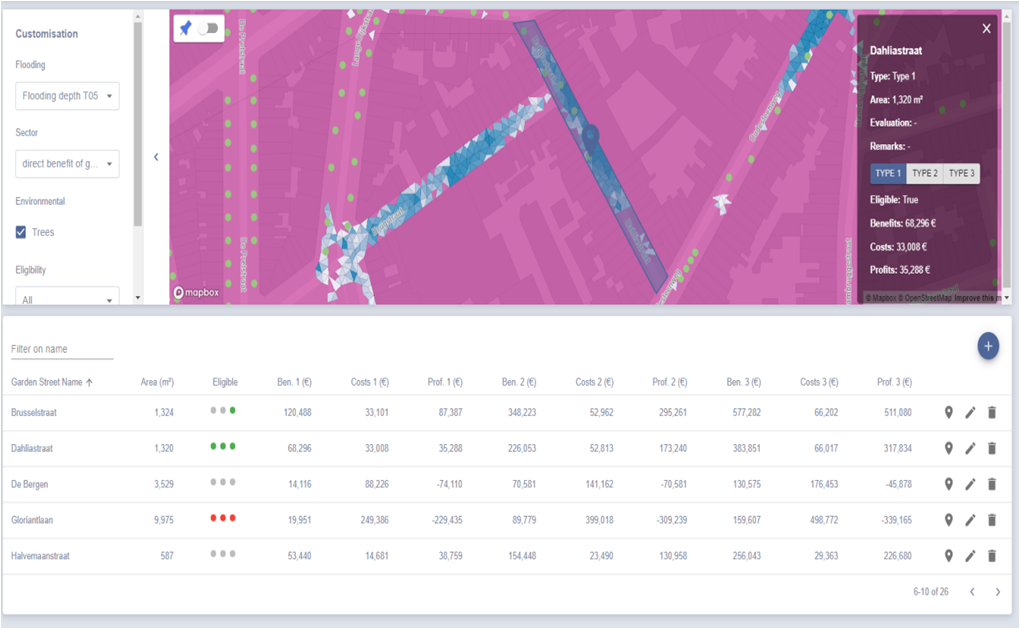Sort by Garden Street Name column
The image size is (1020, 629).
click(47, 382)
